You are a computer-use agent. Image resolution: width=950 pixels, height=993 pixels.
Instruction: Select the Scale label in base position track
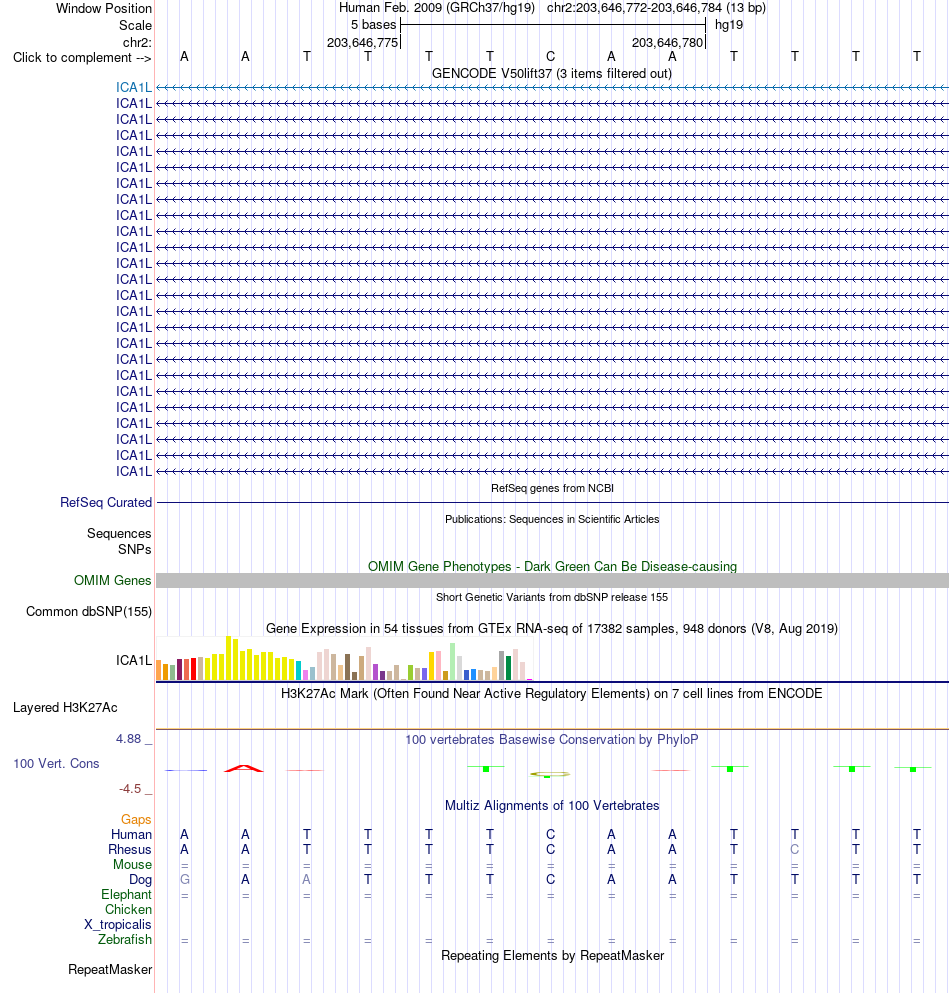pyautogui.click(x=136, y=25)
